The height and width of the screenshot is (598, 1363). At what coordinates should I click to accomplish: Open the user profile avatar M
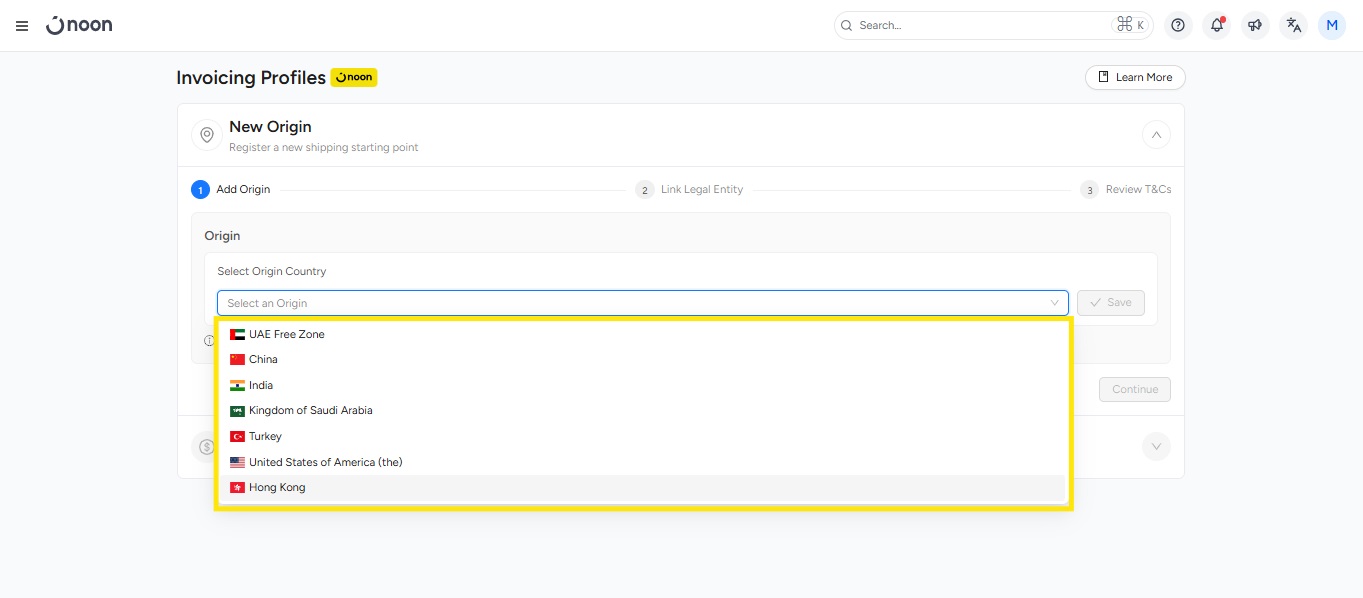point(1332,26)
